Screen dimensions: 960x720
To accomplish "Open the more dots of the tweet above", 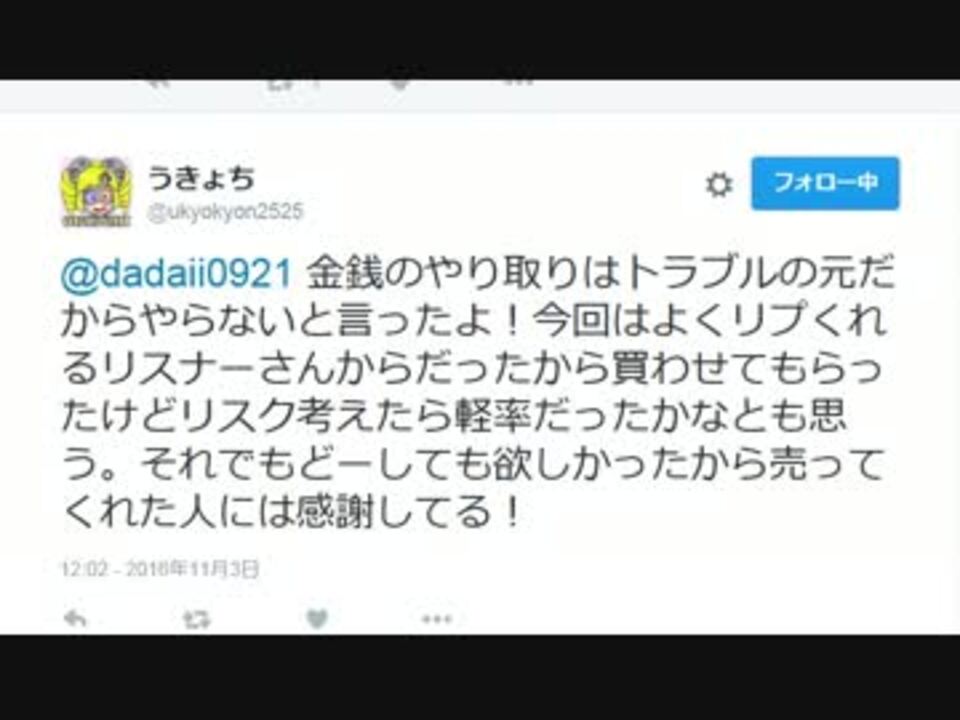I will pyautogui.click(x=519, y=81).
